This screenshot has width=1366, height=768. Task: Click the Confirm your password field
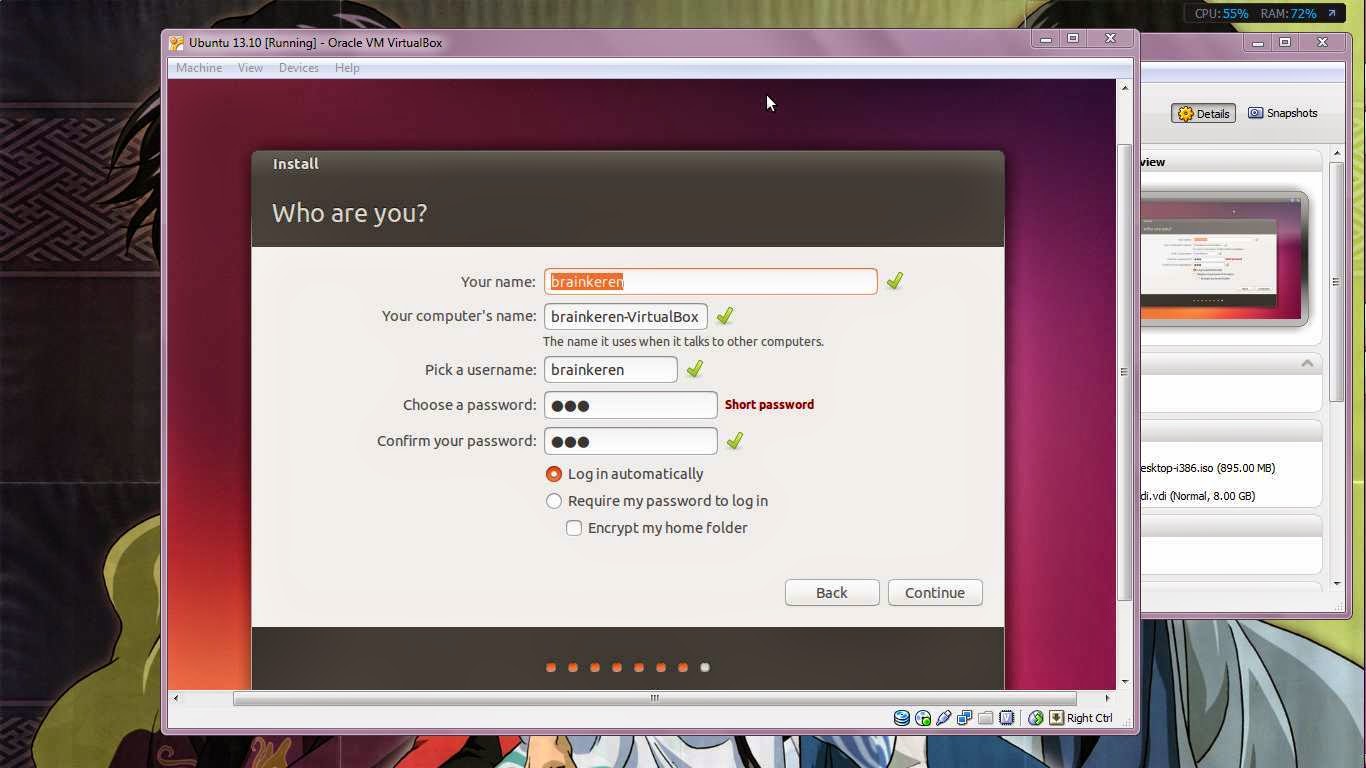click(x=630, y=441)
